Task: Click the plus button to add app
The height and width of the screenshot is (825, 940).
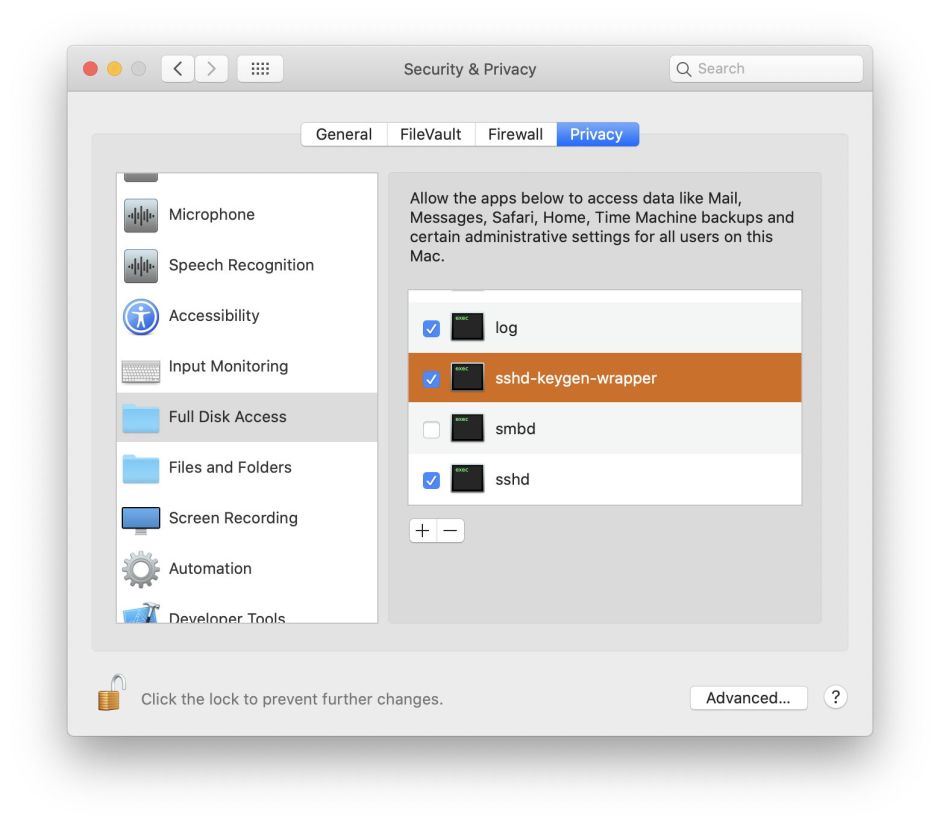Action: click(423, 531)
